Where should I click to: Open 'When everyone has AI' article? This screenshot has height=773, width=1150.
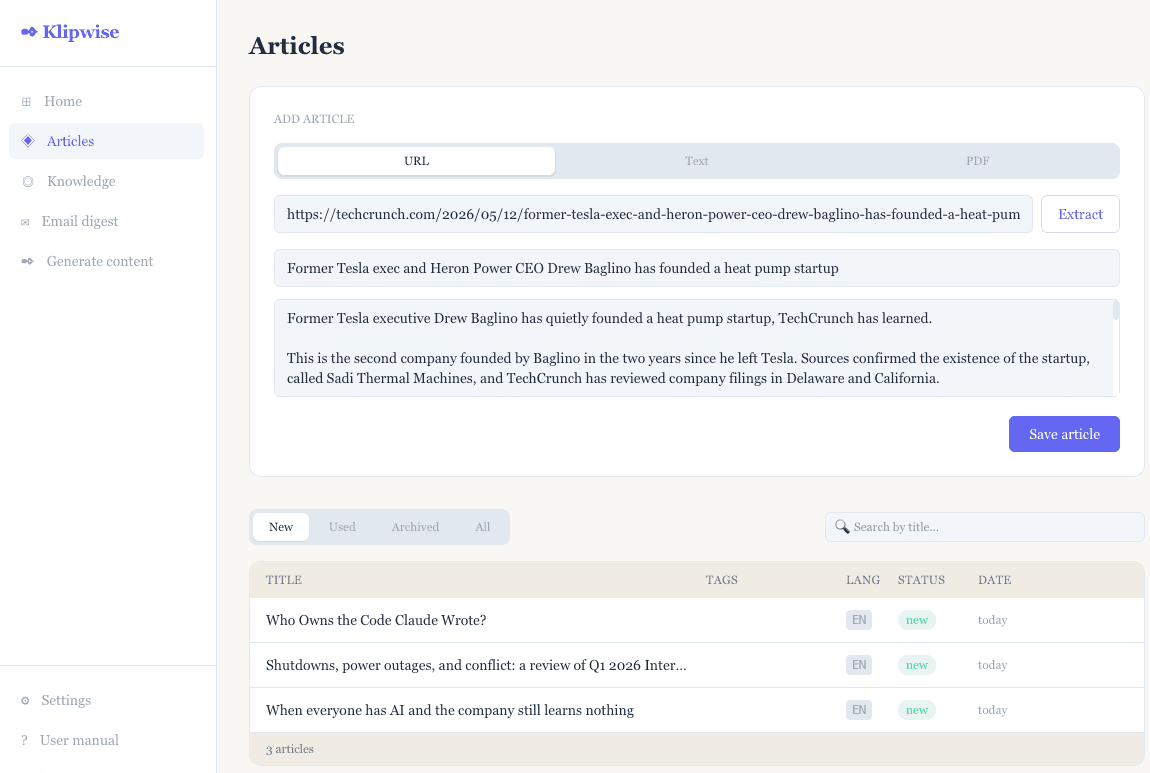click(x=450, y=710)
